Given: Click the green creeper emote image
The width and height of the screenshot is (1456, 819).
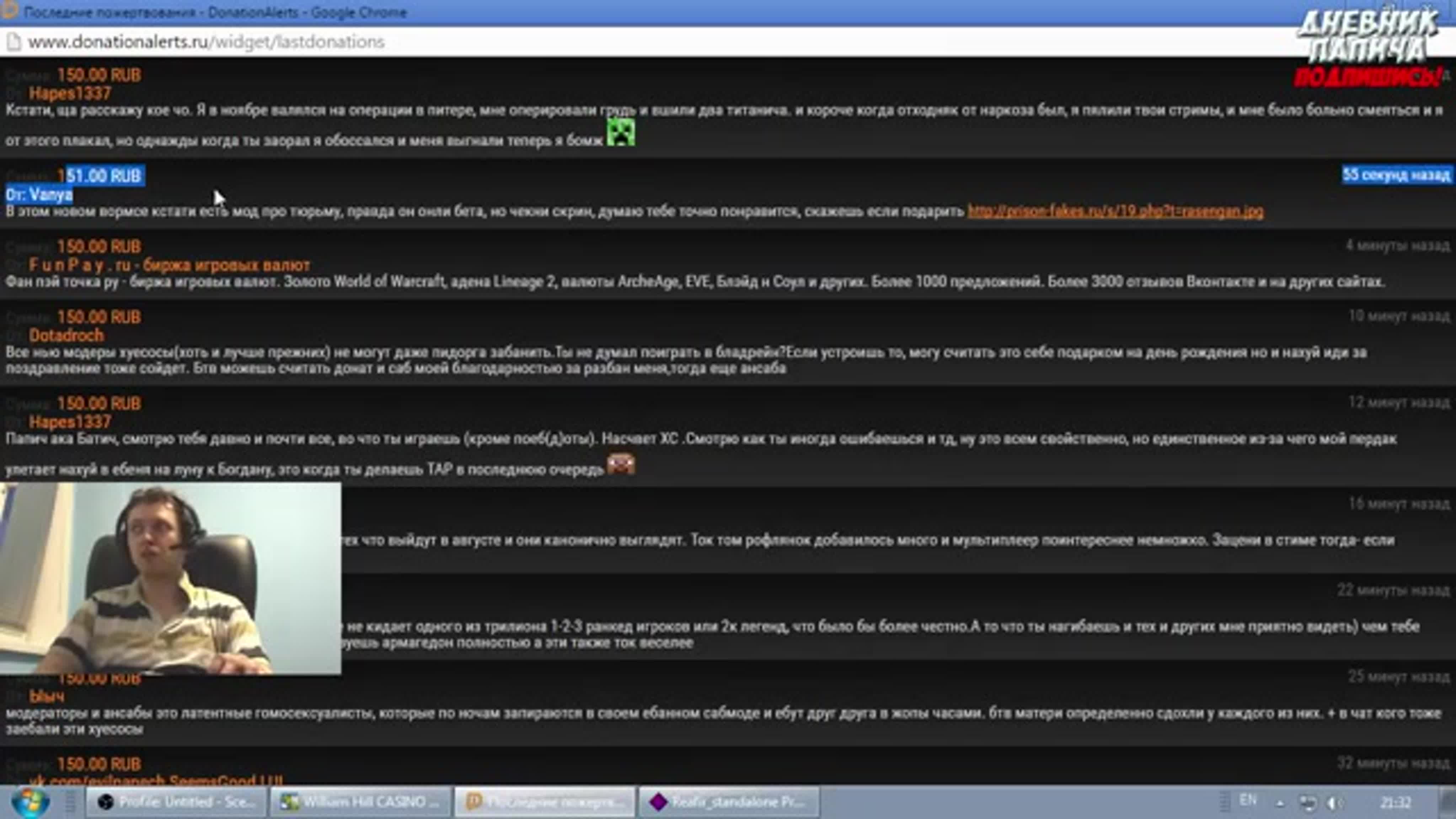Looking at the screenshot, I should (621, 132).
